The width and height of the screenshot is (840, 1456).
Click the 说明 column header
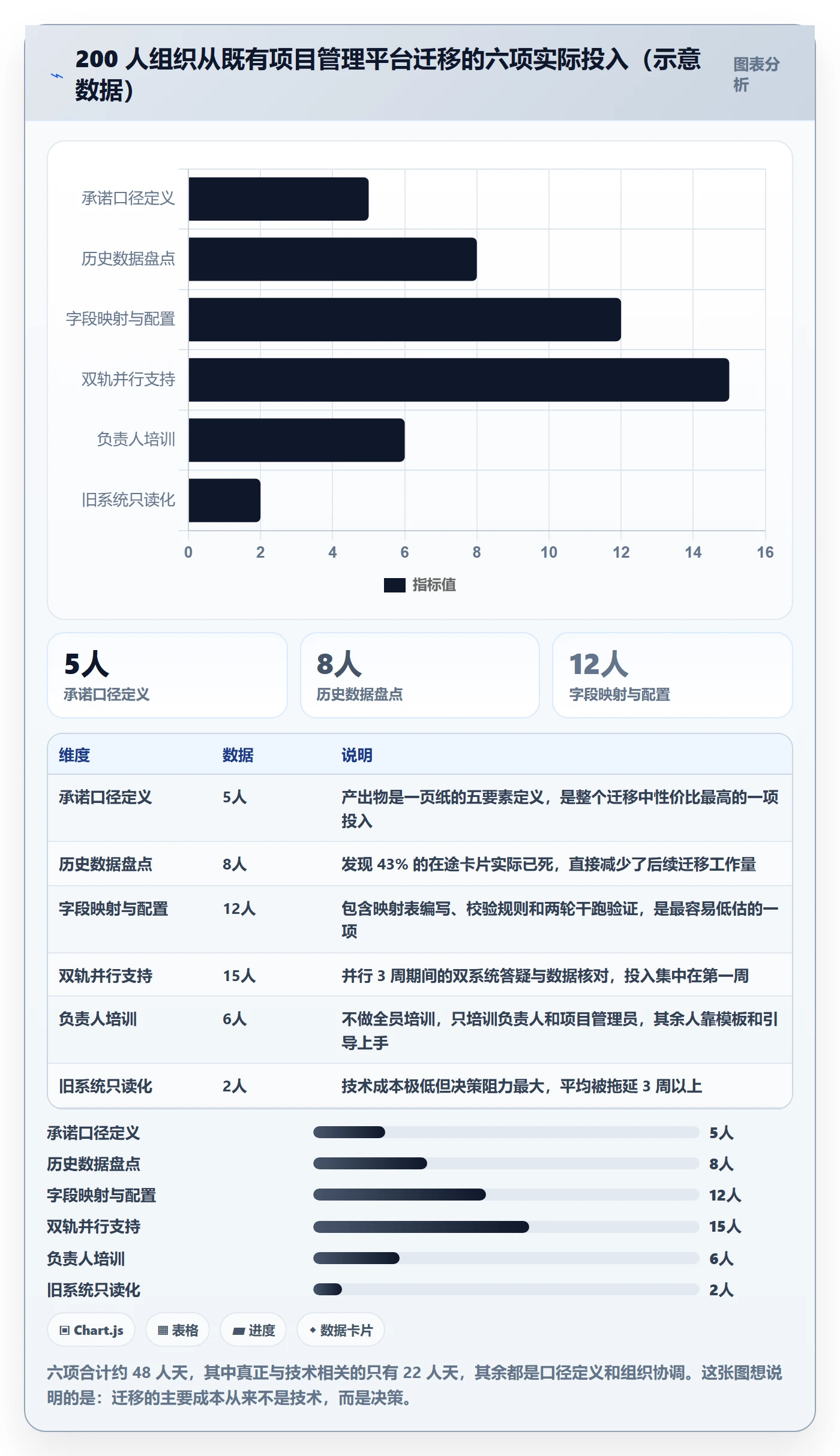(357, 755)
